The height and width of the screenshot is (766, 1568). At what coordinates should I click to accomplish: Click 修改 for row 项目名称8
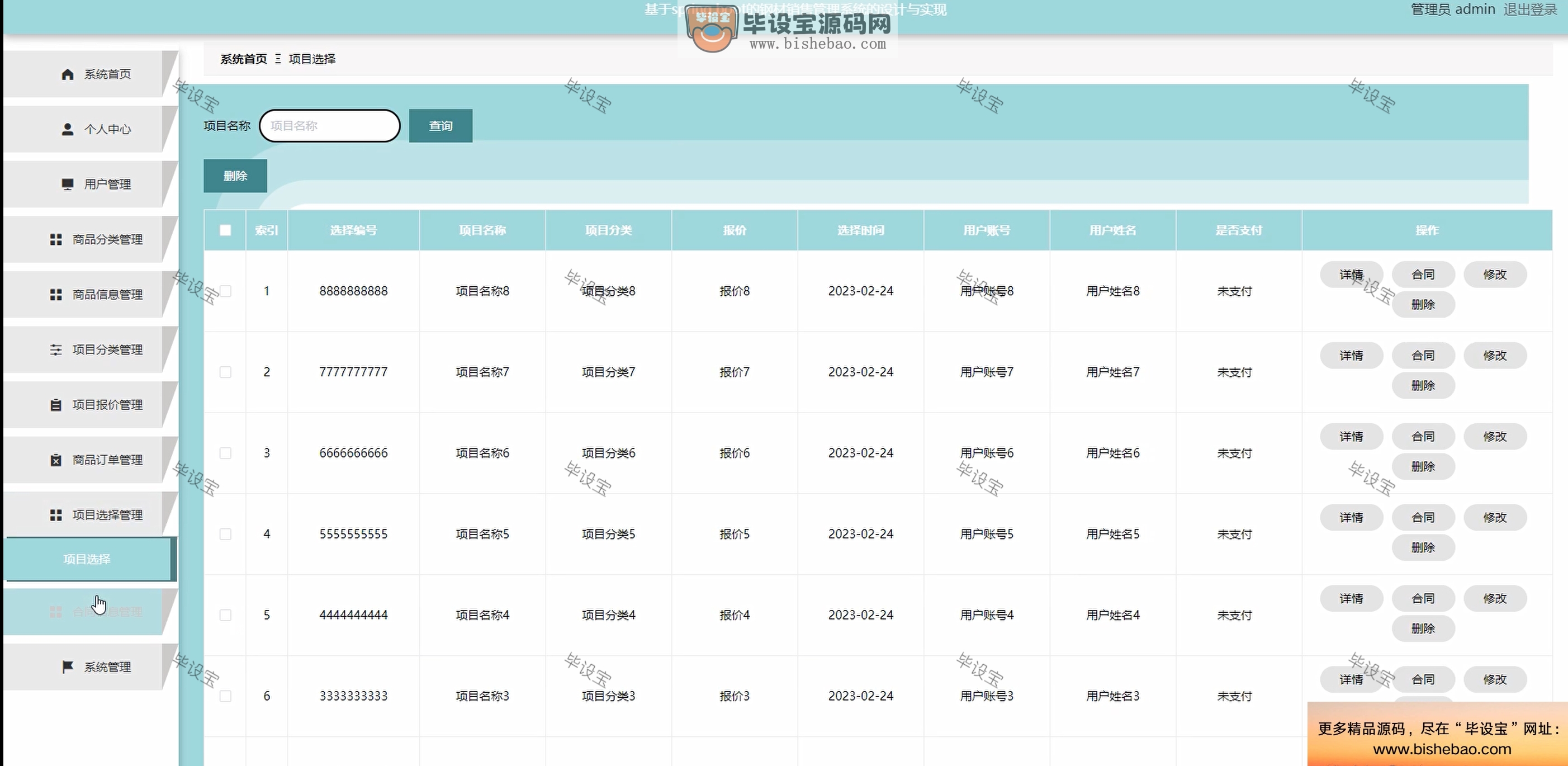coord(1495,275)
